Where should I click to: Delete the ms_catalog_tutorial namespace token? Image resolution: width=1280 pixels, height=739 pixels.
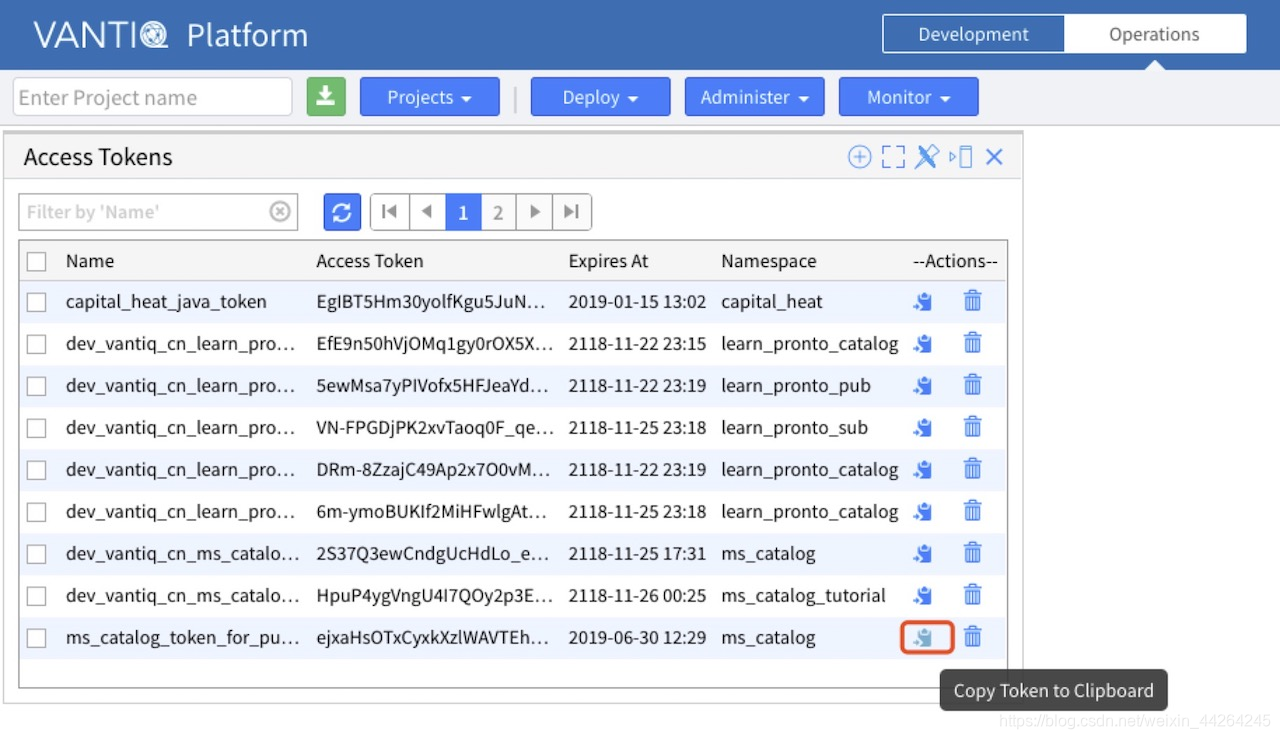click(x=972, y=595)
